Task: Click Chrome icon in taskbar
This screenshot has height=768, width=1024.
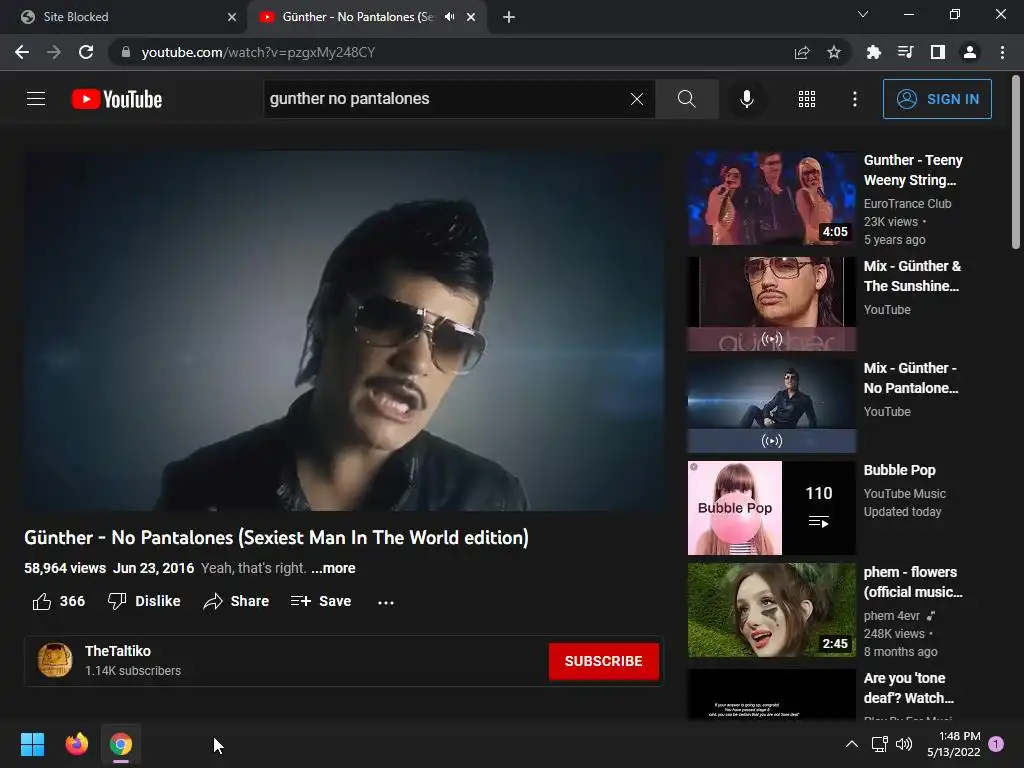Action: click(121, 744)
